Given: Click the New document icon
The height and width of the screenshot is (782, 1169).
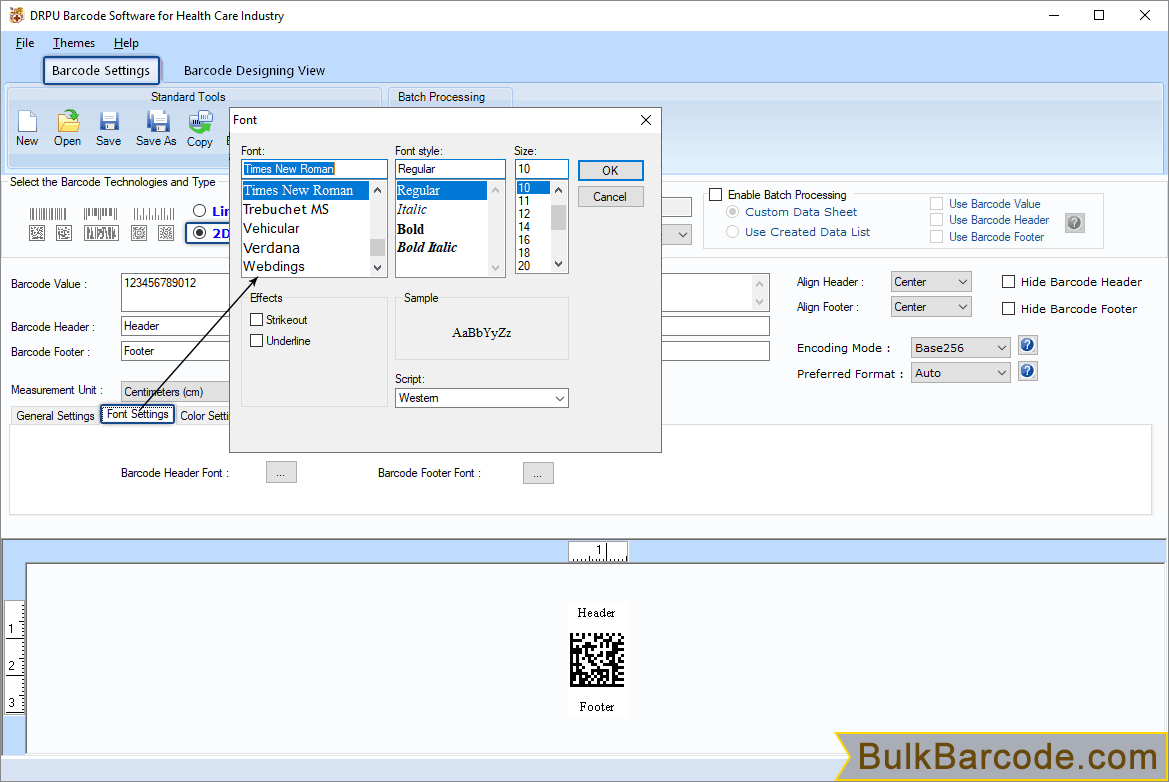Looking at the screenshot, I should pos(28,122).
